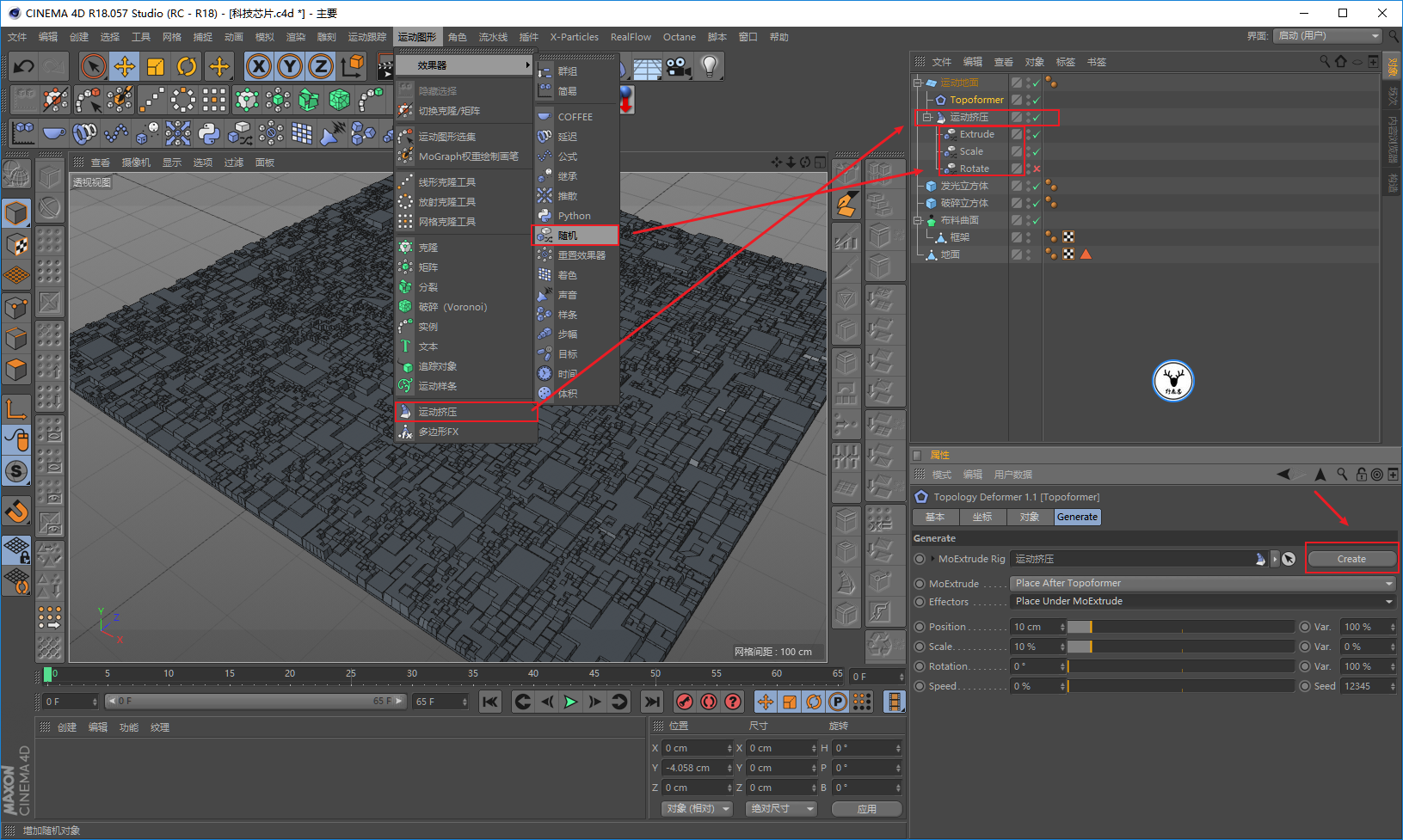1403x840 pixels.
Task: Toggle the Y axis lock
Action: (x=290, y=66)
